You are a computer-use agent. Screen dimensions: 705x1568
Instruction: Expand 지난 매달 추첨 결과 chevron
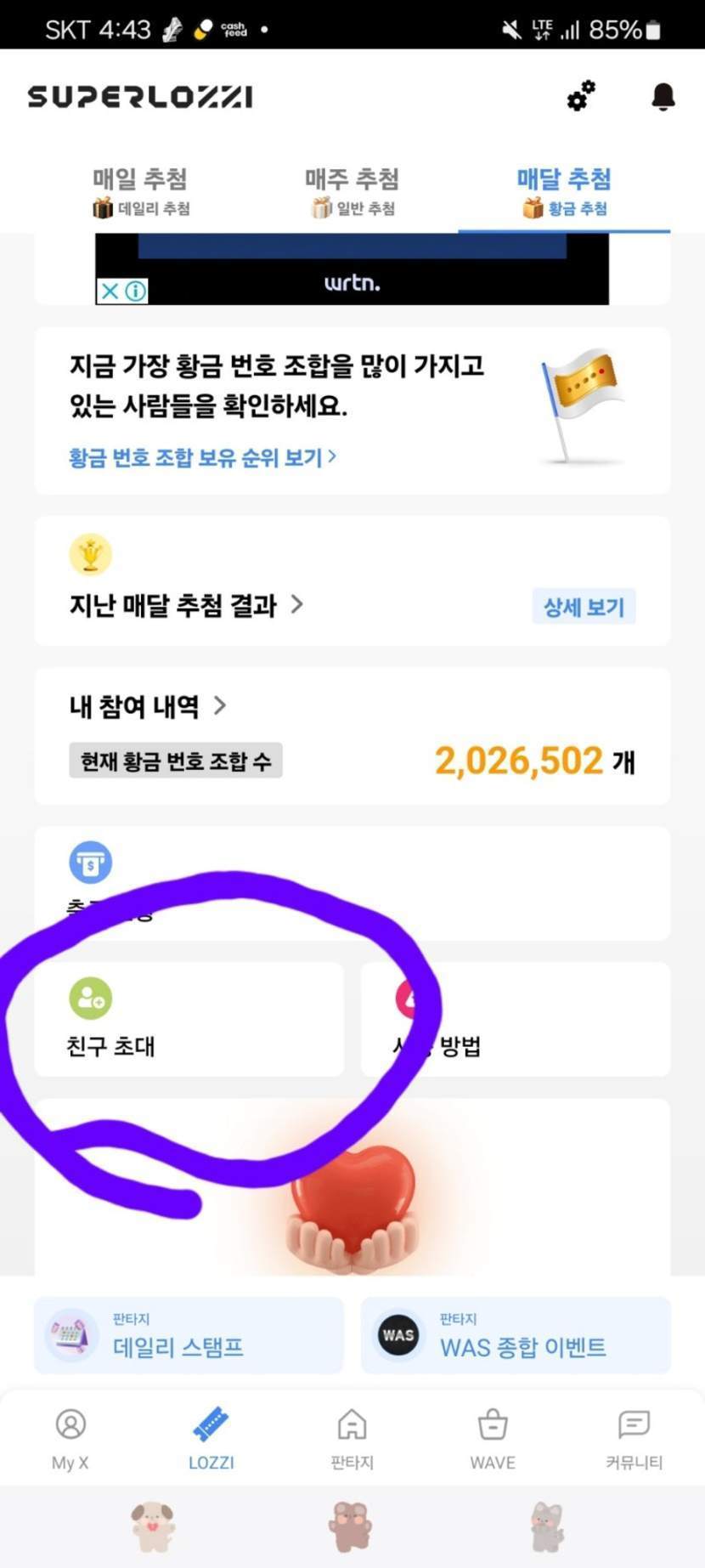pos(297,604)
